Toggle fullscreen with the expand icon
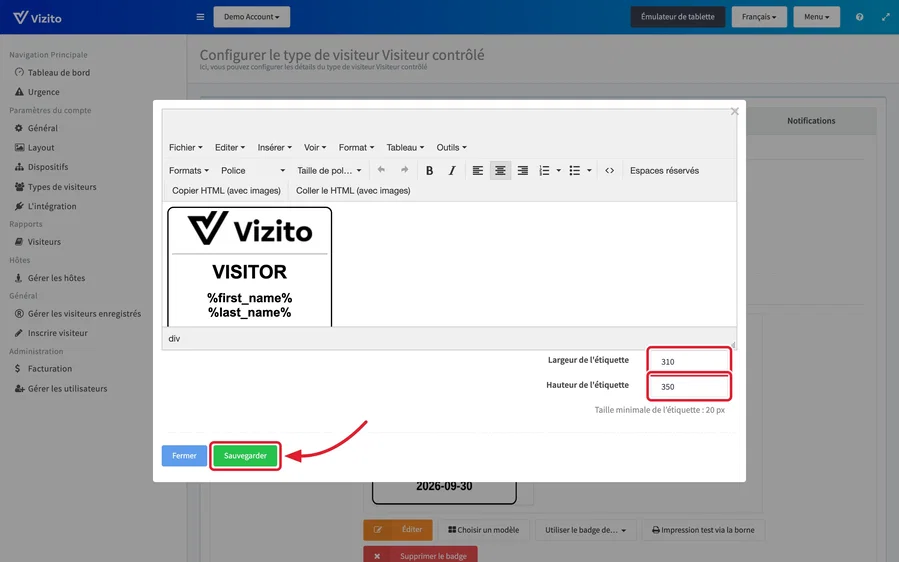 885,17
